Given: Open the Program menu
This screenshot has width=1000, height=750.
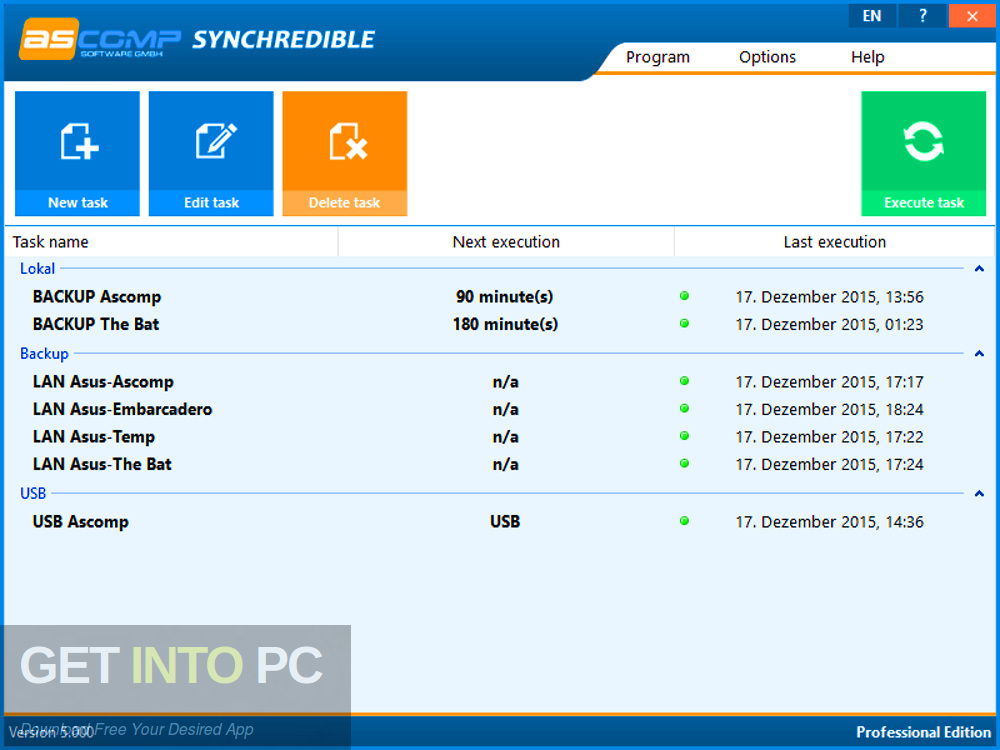Looking at the screenshot, I should click(658, 57).
